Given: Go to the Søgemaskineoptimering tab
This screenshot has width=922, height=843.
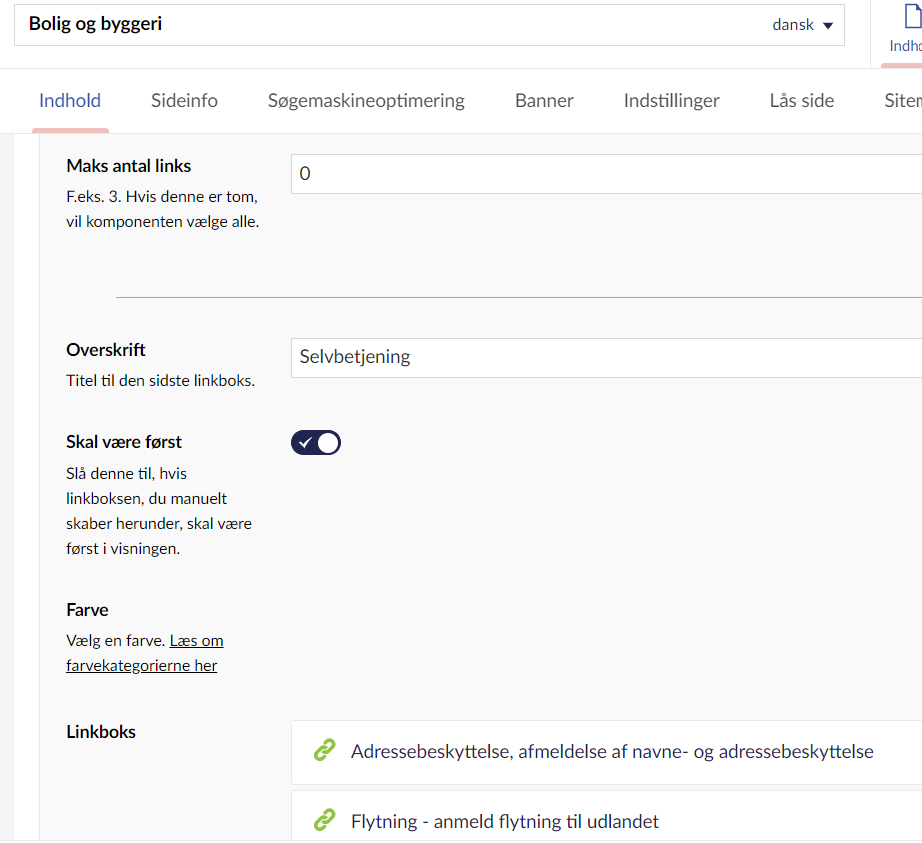Looking at the screenshot, I should click(x=366, y=100).
